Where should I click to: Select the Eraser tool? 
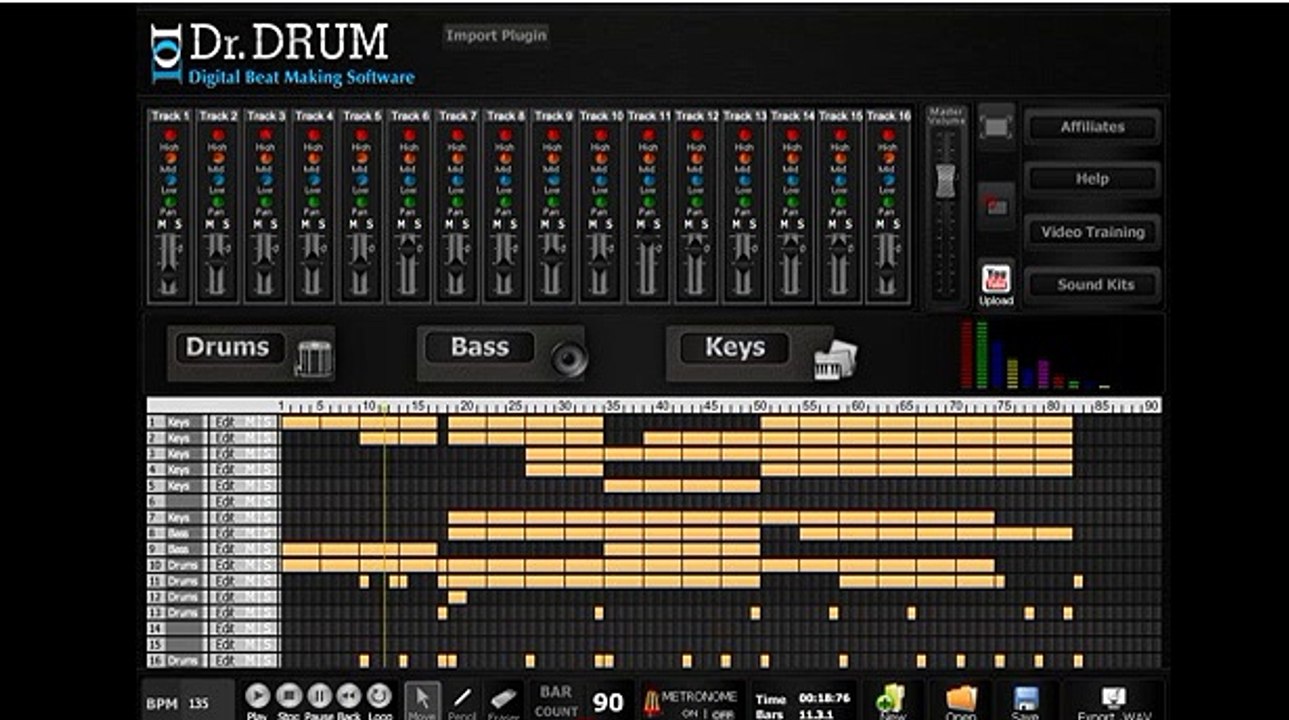click(503, 700)
